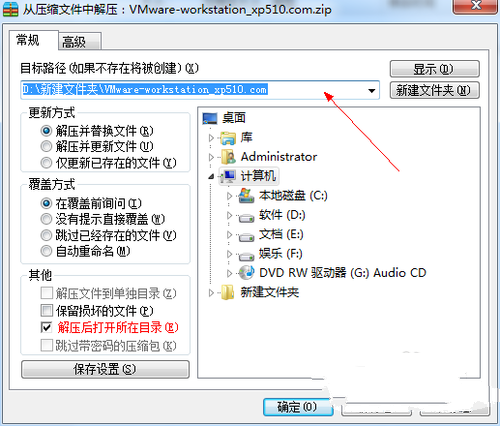Open the destination path dropdown arrow
This screenshot has width=500, height=426.
[x=371, y=90]
